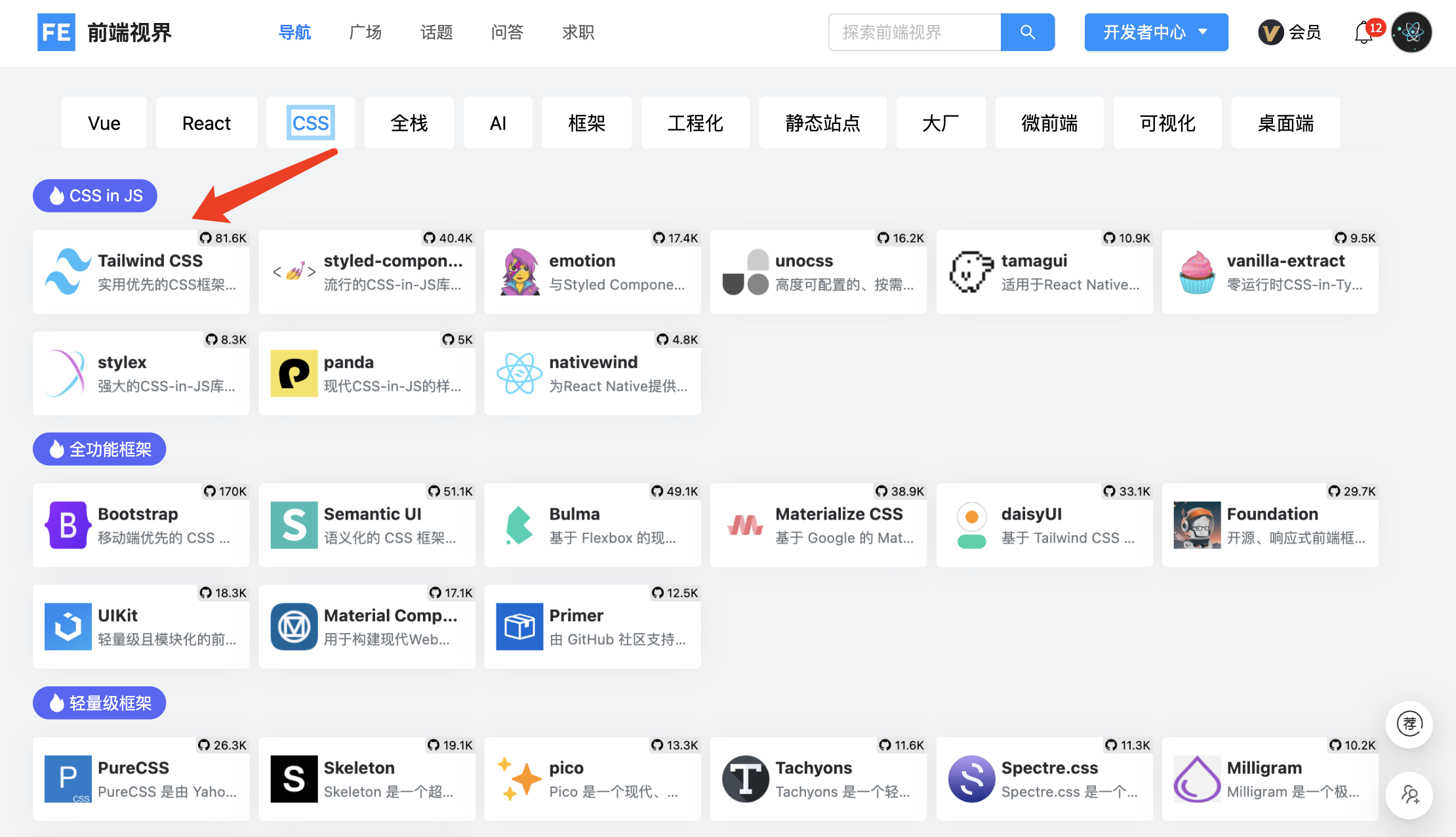
Task: Click the user avatar in header
Action: [x=1411, y=32]
